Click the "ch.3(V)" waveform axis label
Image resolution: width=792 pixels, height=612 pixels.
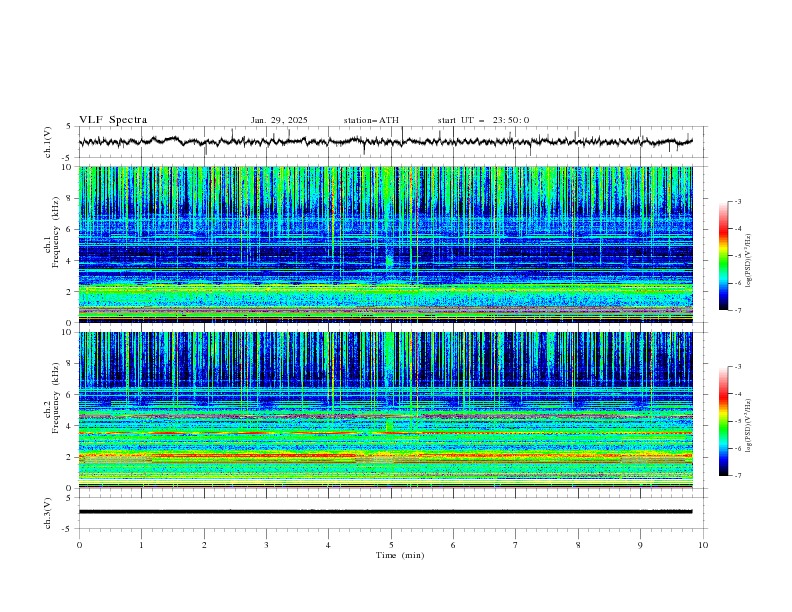48,513
